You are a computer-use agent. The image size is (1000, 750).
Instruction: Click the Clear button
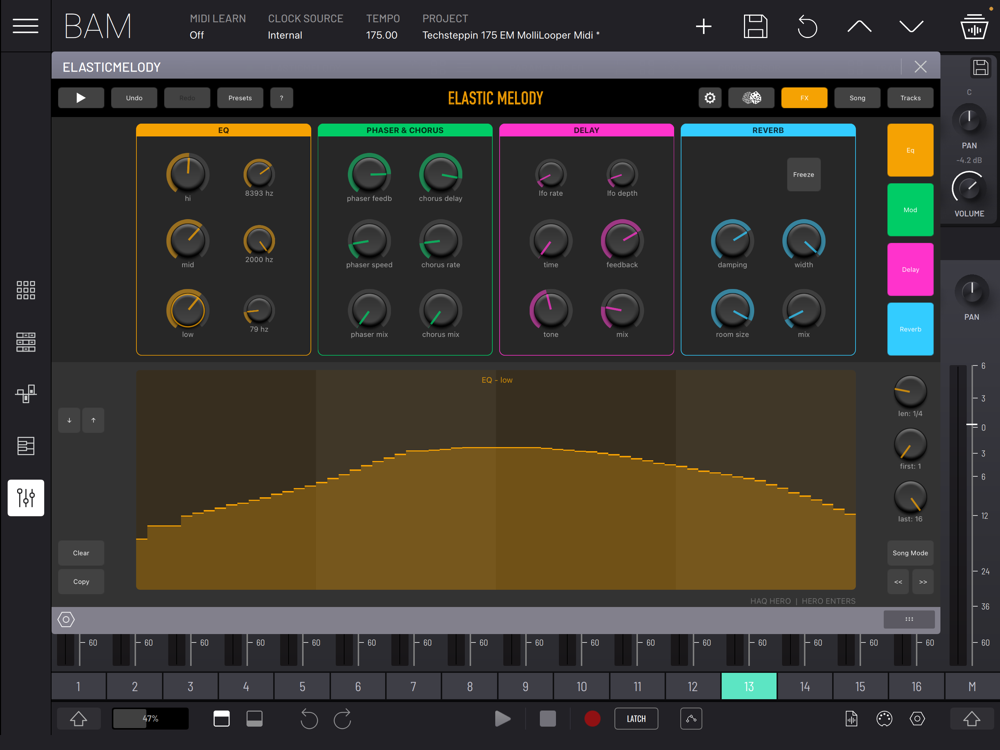pyautogui.click(x=81, y=553)
